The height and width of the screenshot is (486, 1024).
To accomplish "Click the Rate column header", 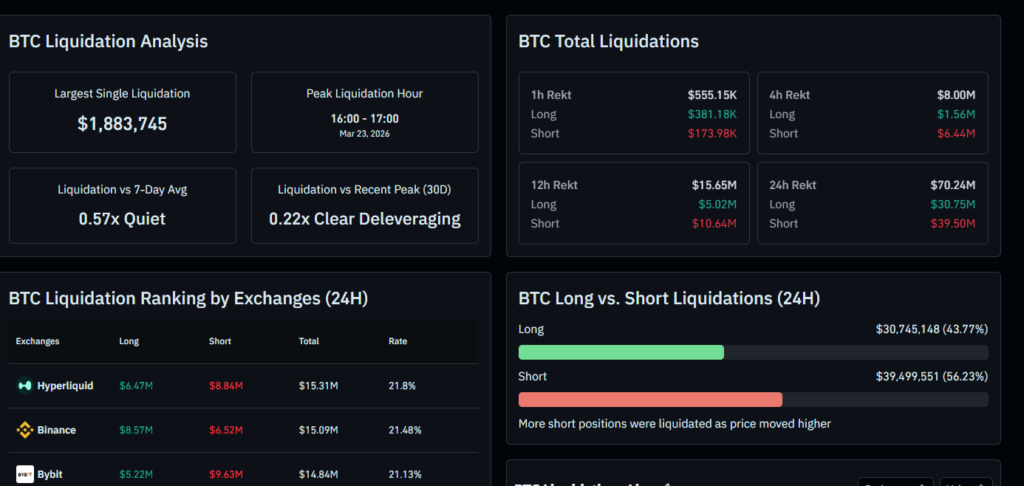I will point(398,341).
